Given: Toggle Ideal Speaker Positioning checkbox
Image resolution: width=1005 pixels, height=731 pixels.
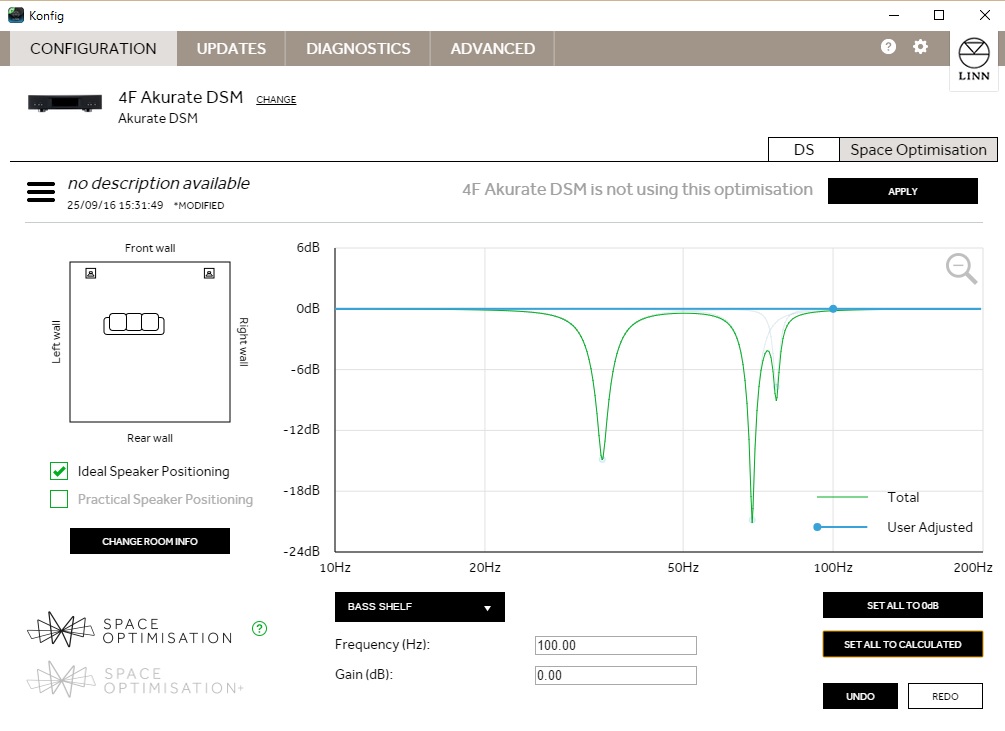Looking at the screenshot, I should point(59,472).
